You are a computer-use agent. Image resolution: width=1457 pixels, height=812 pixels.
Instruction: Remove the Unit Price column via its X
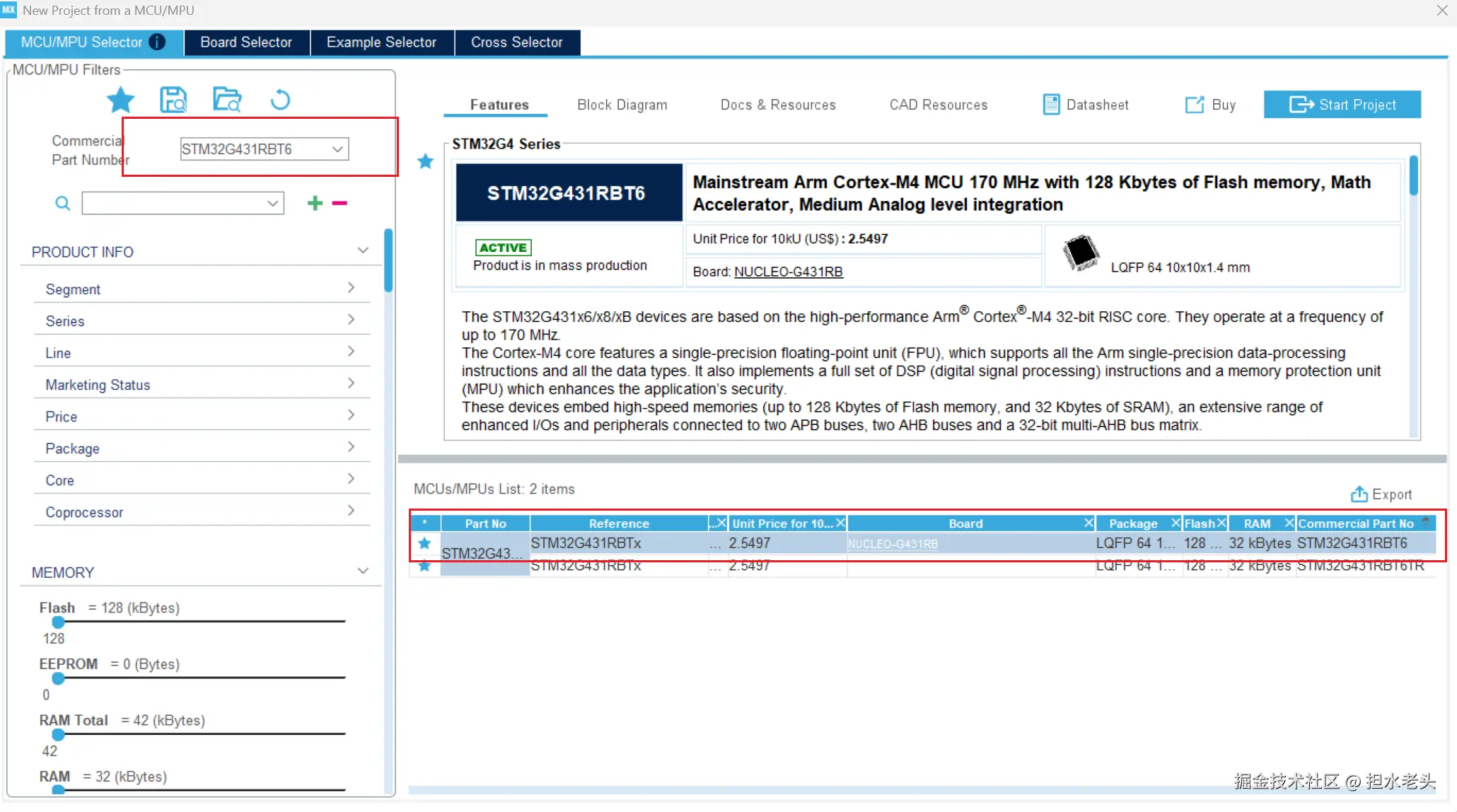click(840, 523)
